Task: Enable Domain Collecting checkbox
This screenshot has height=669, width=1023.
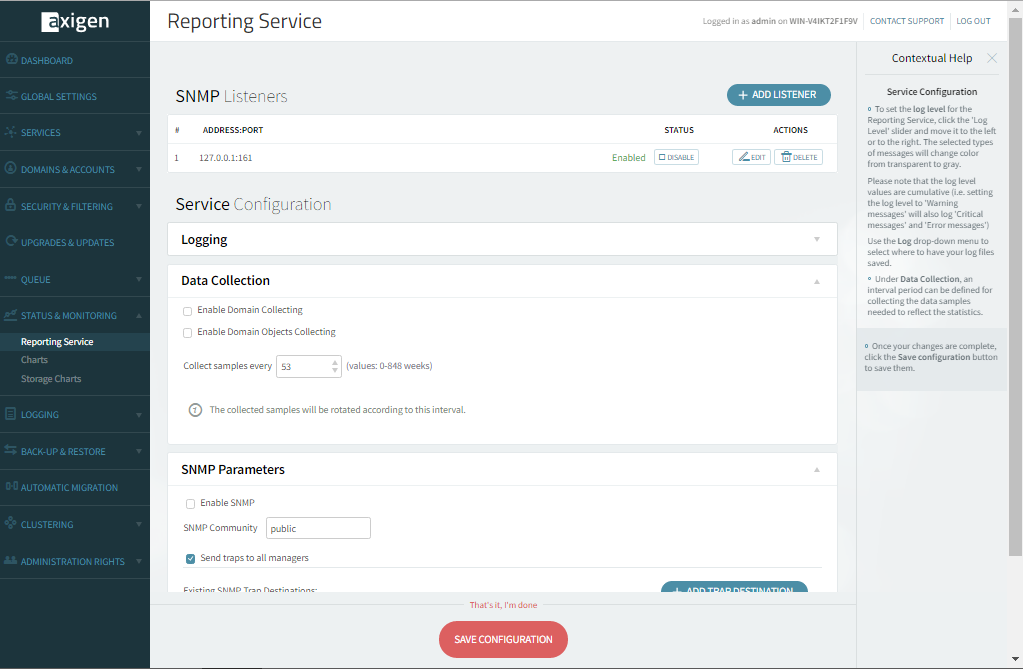Action: pos(188,311)
